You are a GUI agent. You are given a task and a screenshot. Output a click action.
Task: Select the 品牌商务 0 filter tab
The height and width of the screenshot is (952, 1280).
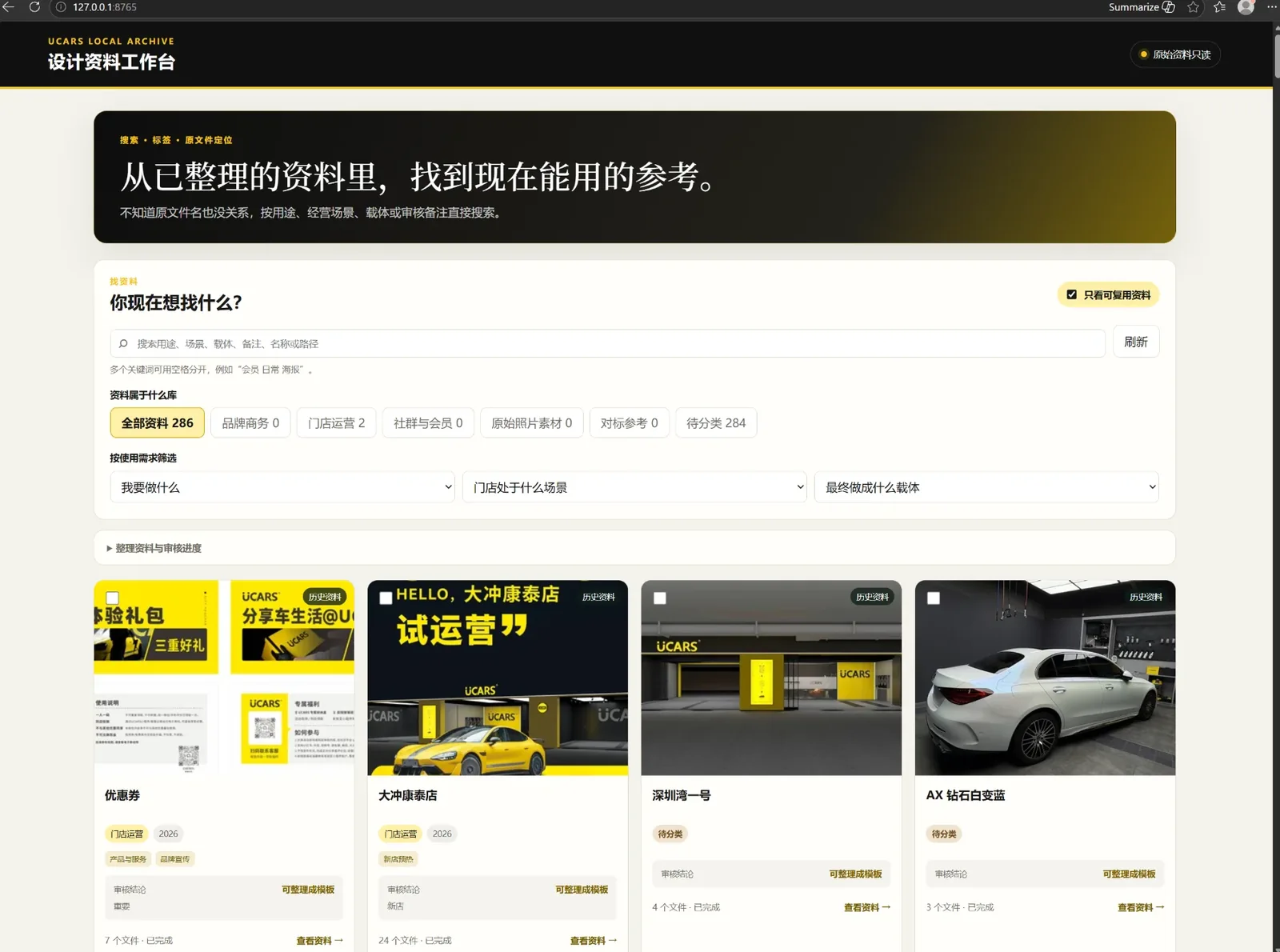click(250, 422)
